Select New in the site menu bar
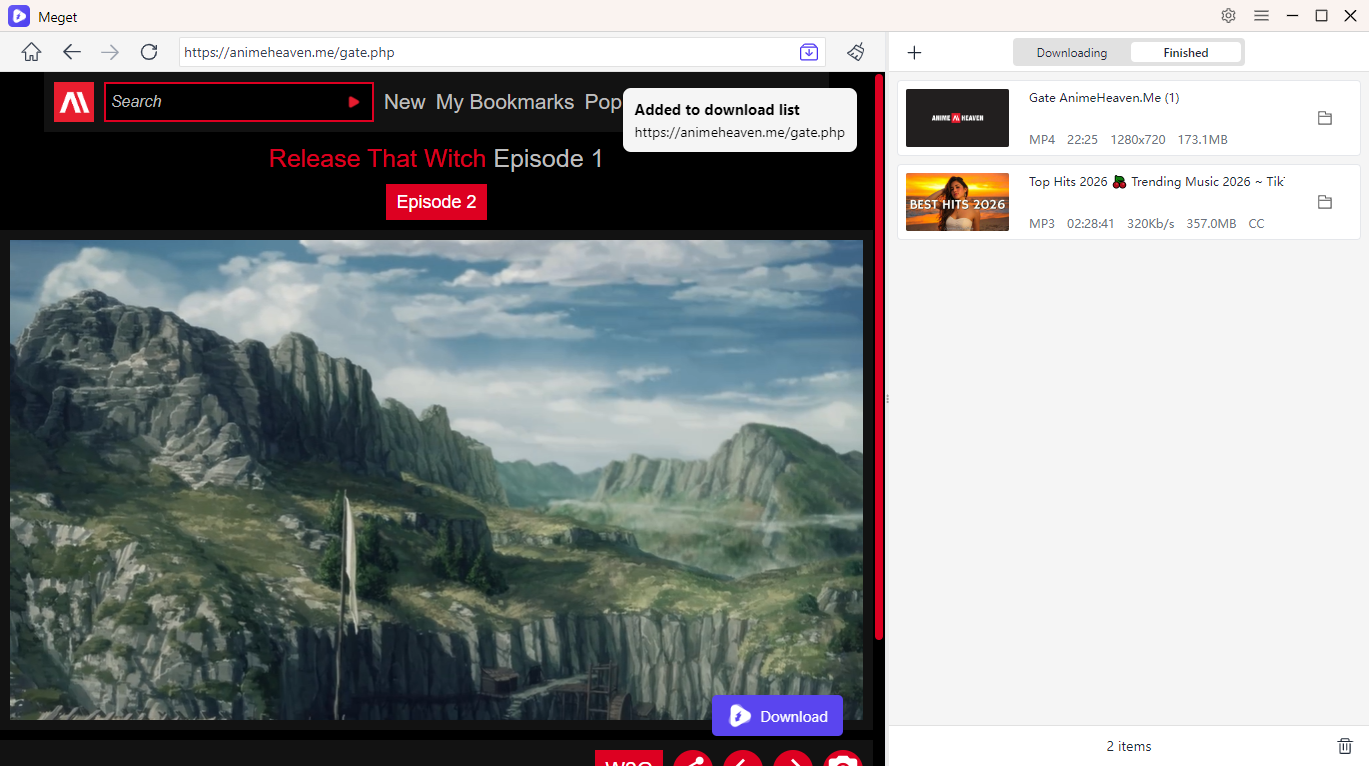This screenshot has height=766, width=1369. click(x=405, y=102)
